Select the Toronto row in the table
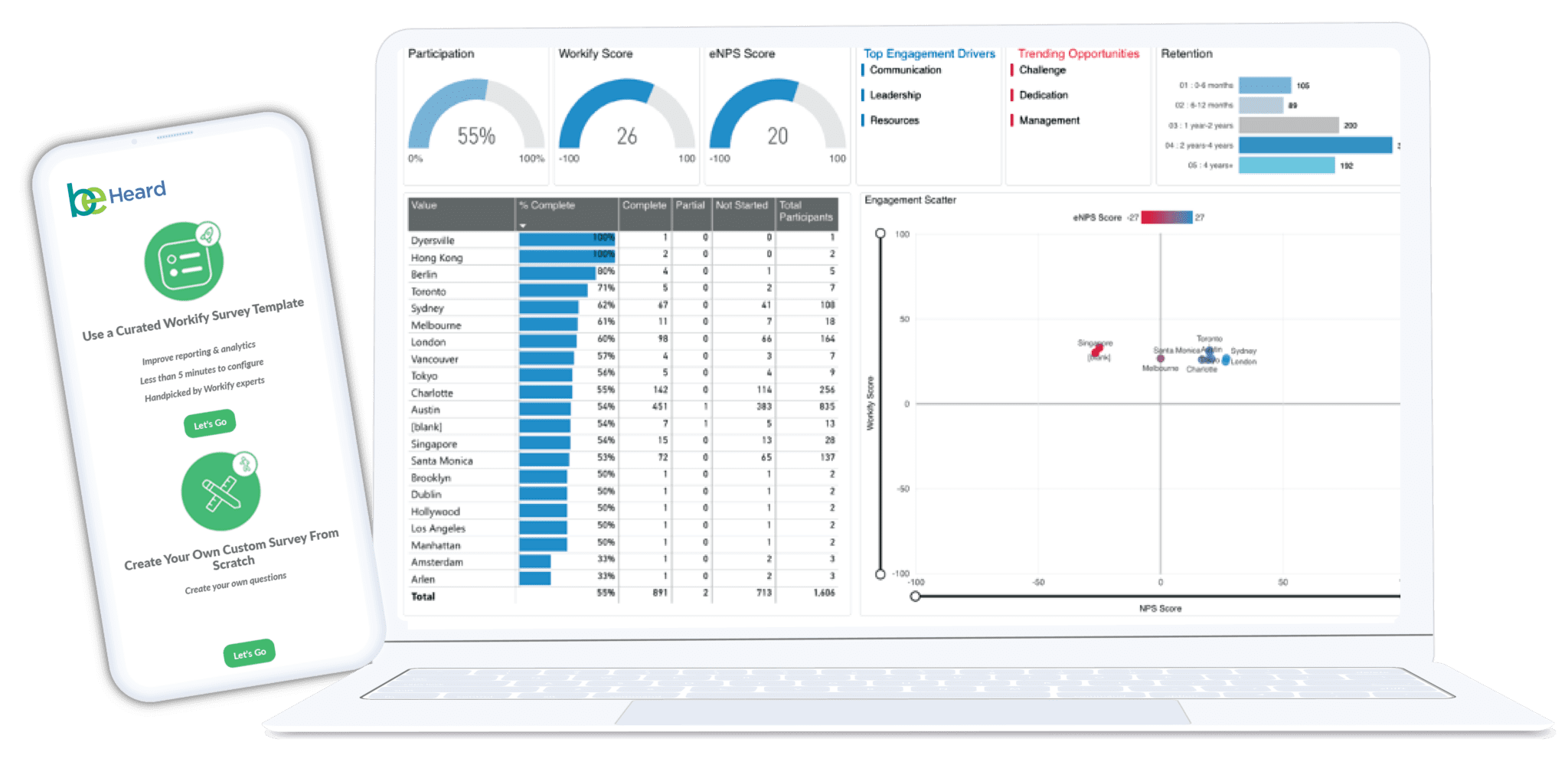Viewport: 1568px width, 765px height. click(x=623, y=290)
